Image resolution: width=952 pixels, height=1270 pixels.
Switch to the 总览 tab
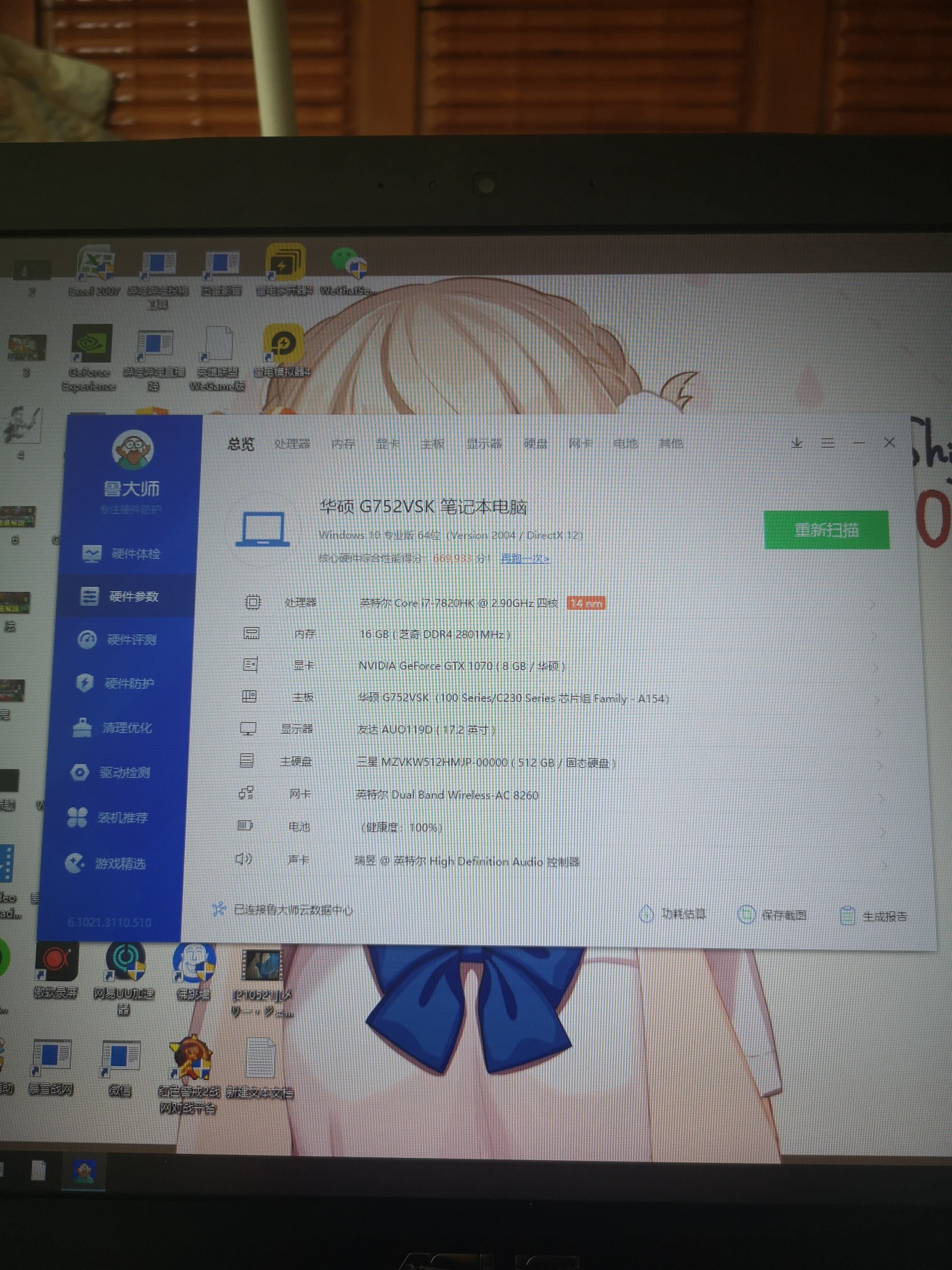coord(241,444)
